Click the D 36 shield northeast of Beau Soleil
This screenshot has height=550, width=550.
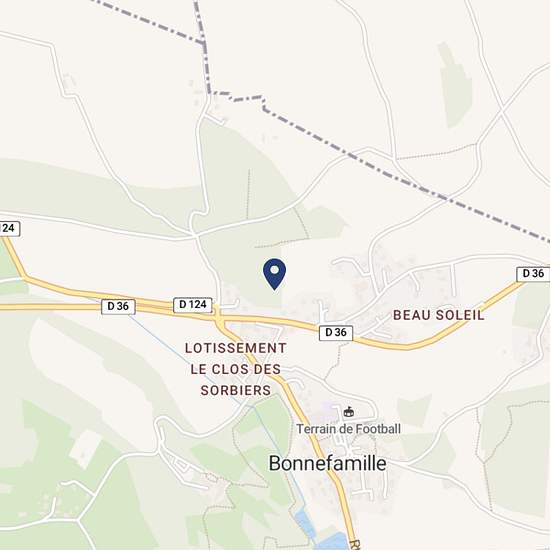tap(533, 274)
